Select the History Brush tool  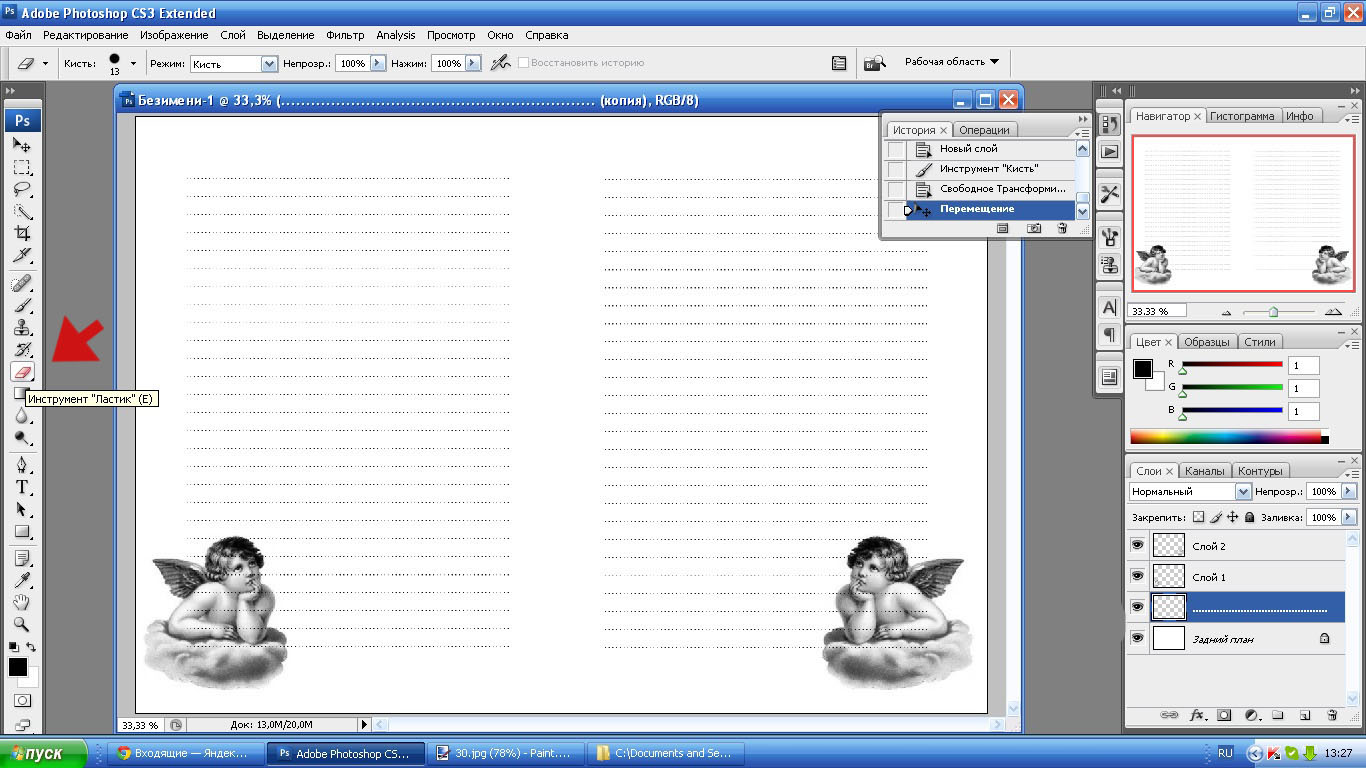[22, 349]
